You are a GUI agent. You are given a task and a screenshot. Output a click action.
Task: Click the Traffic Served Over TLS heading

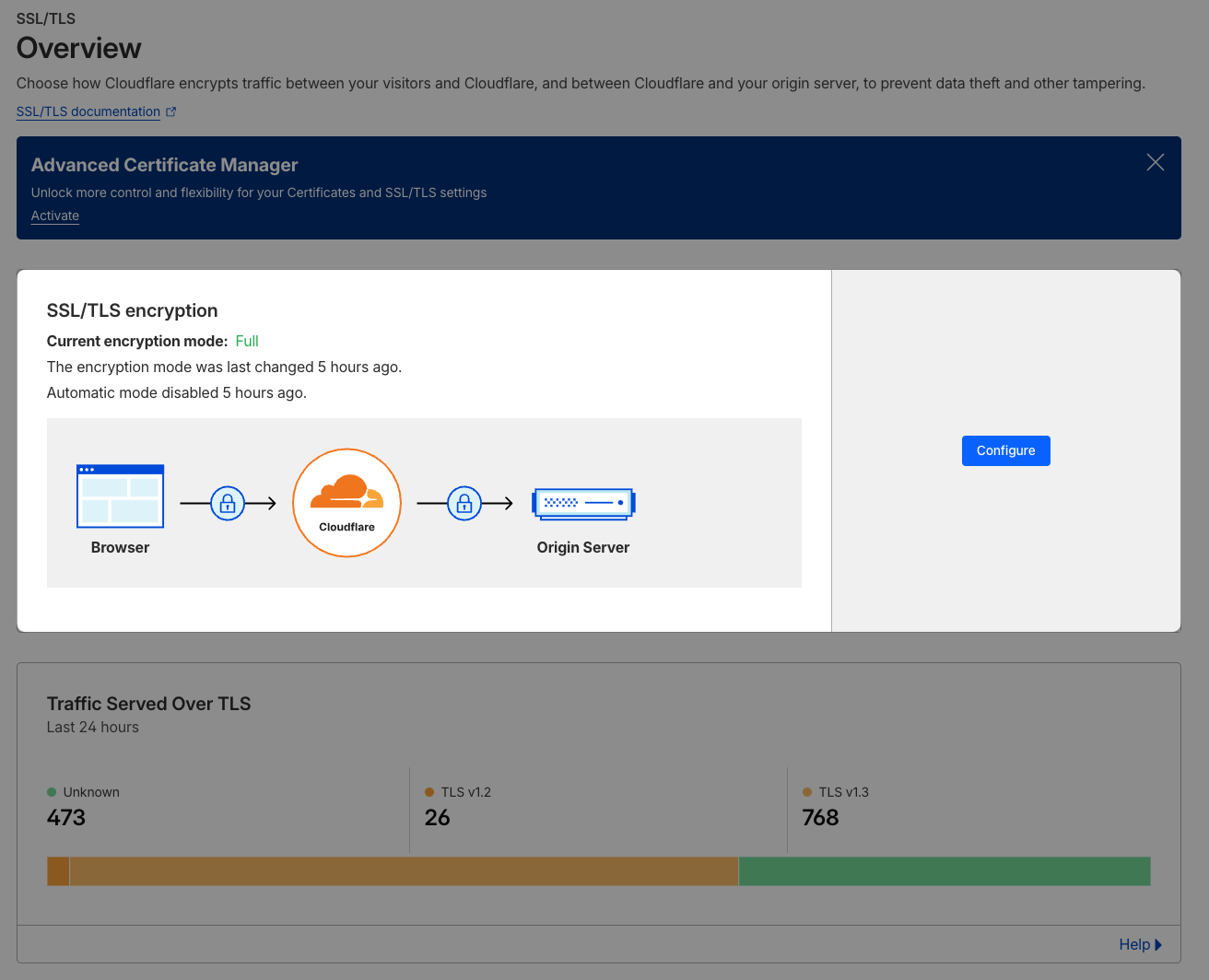[x=149, y=704]
